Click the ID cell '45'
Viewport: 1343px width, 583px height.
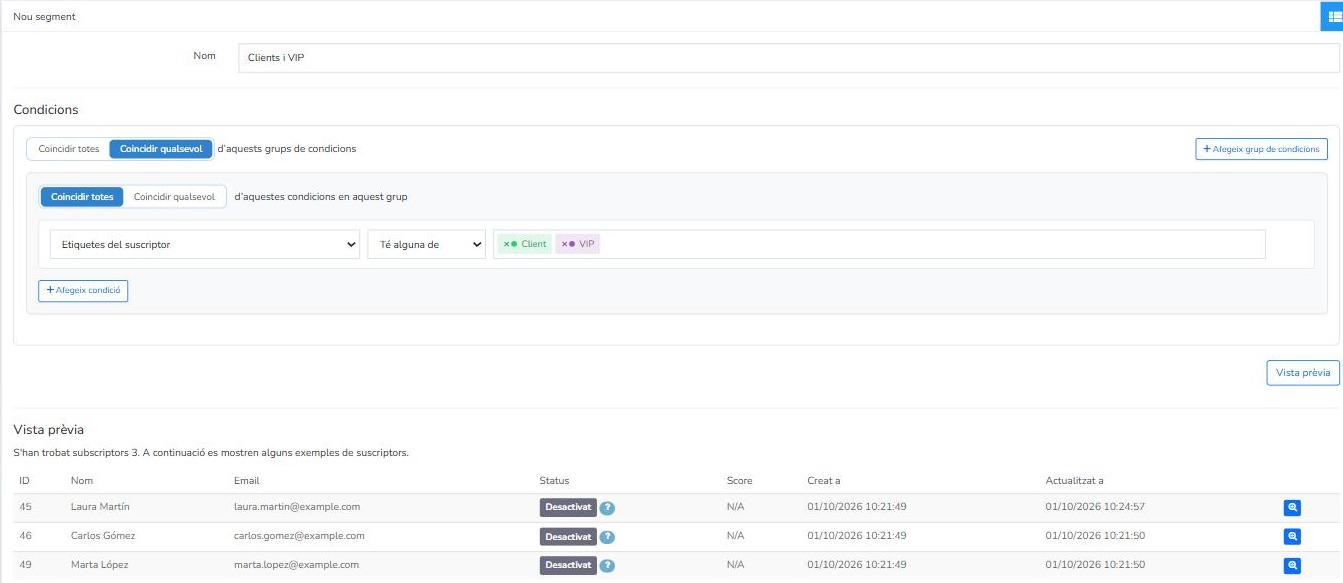coord(26,507)
